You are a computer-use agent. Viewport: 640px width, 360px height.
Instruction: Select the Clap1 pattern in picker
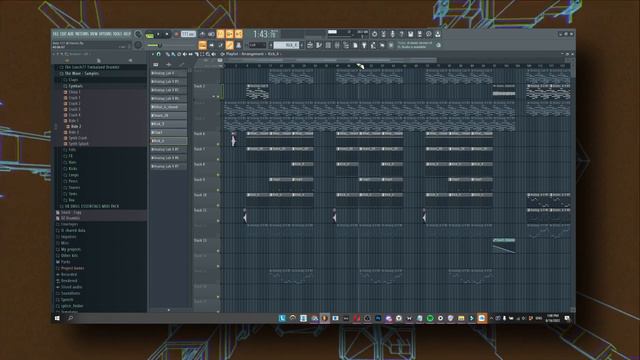click(169, 132)
